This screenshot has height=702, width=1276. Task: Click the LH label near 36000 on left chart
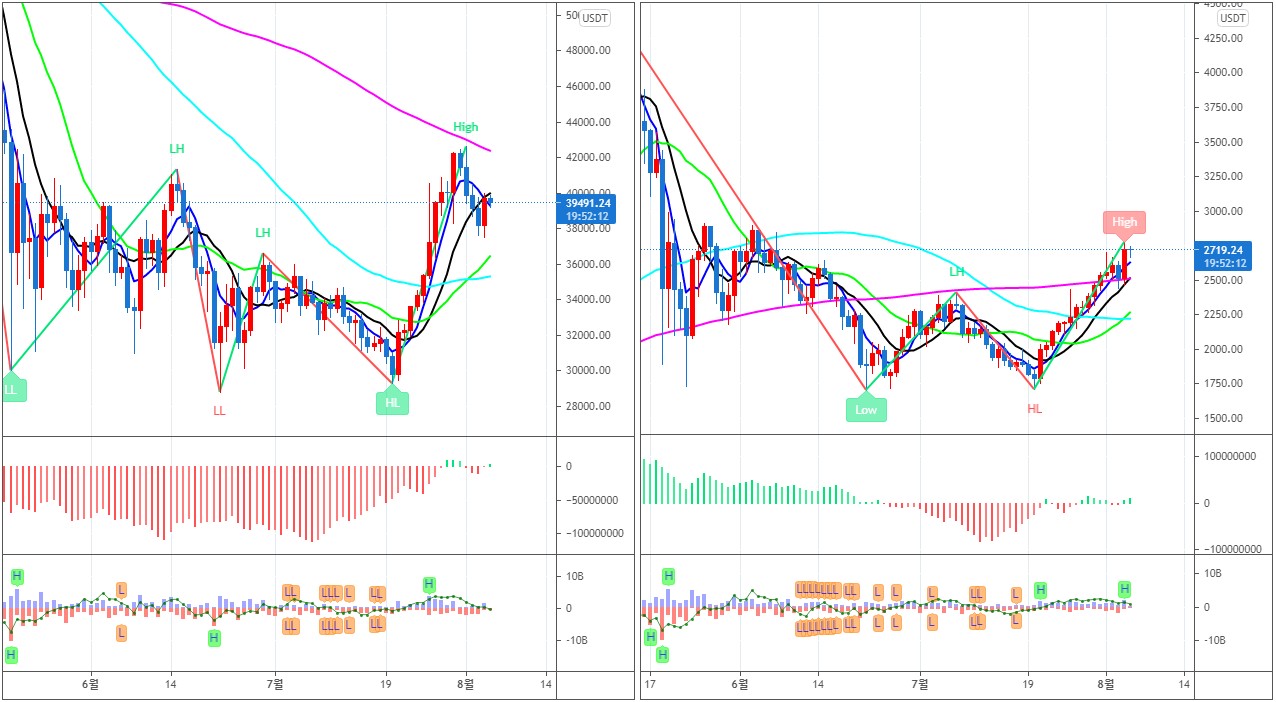click(x=262, y=232)
